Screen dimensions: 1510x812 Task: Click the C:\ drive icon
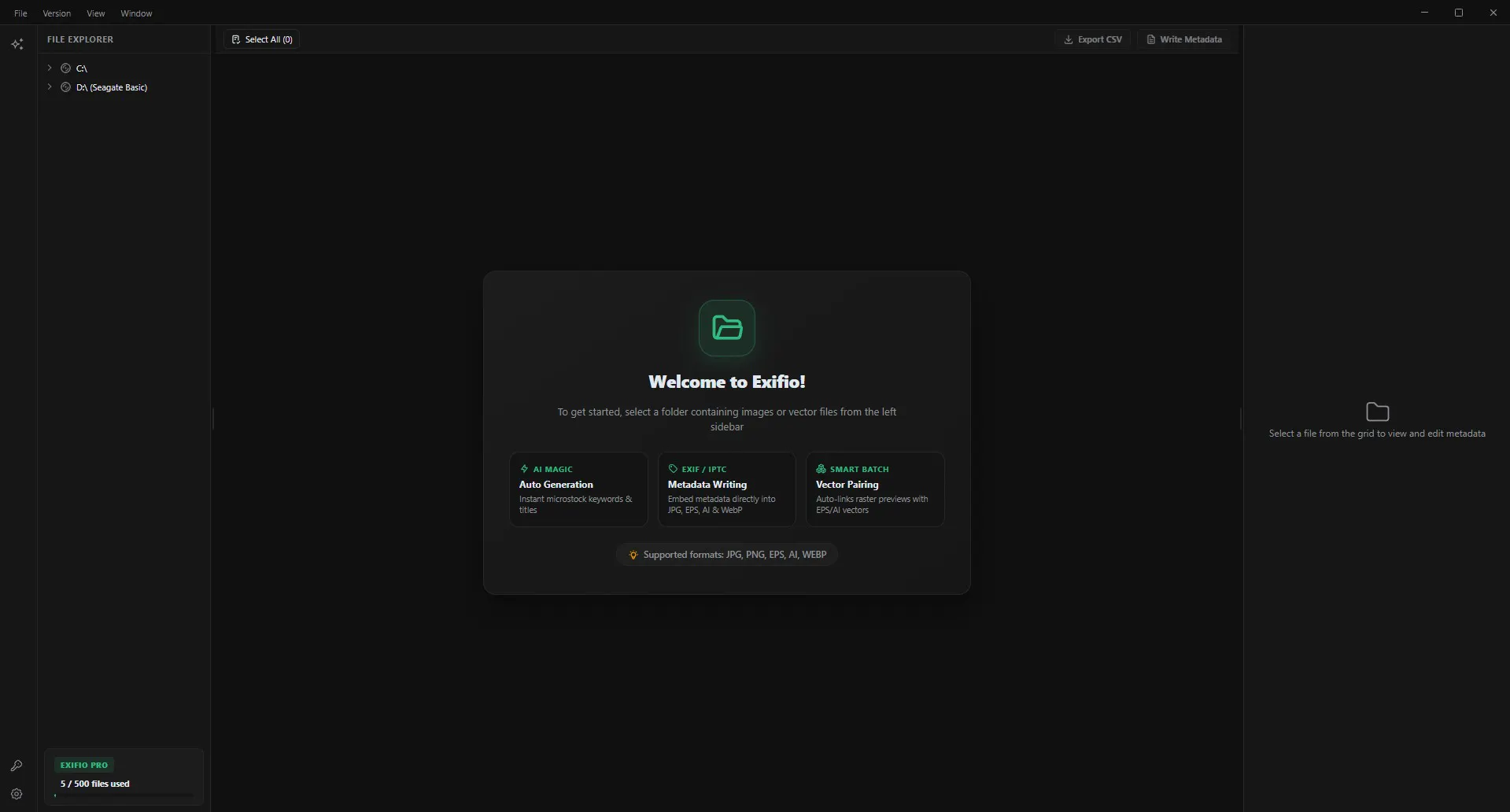pyautogui.click(x=66, y=68)
